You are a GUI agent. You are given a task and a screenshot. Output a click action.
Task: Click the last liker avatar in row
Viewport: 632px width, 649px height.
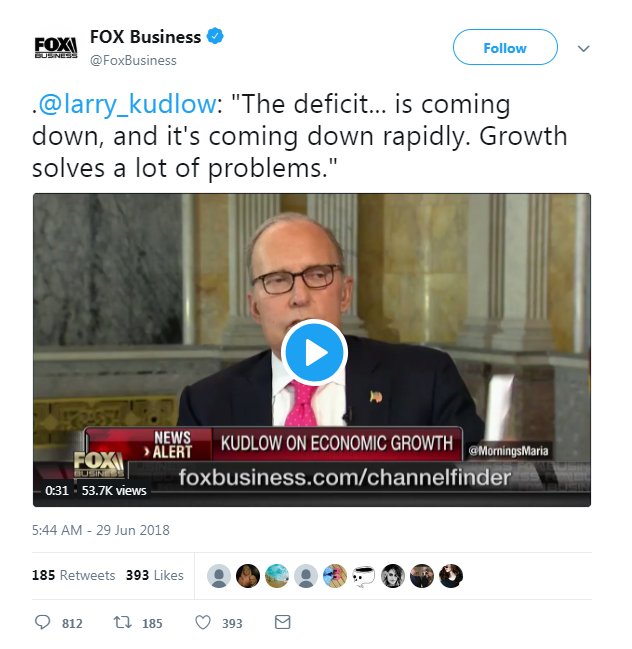click(451, 576)
